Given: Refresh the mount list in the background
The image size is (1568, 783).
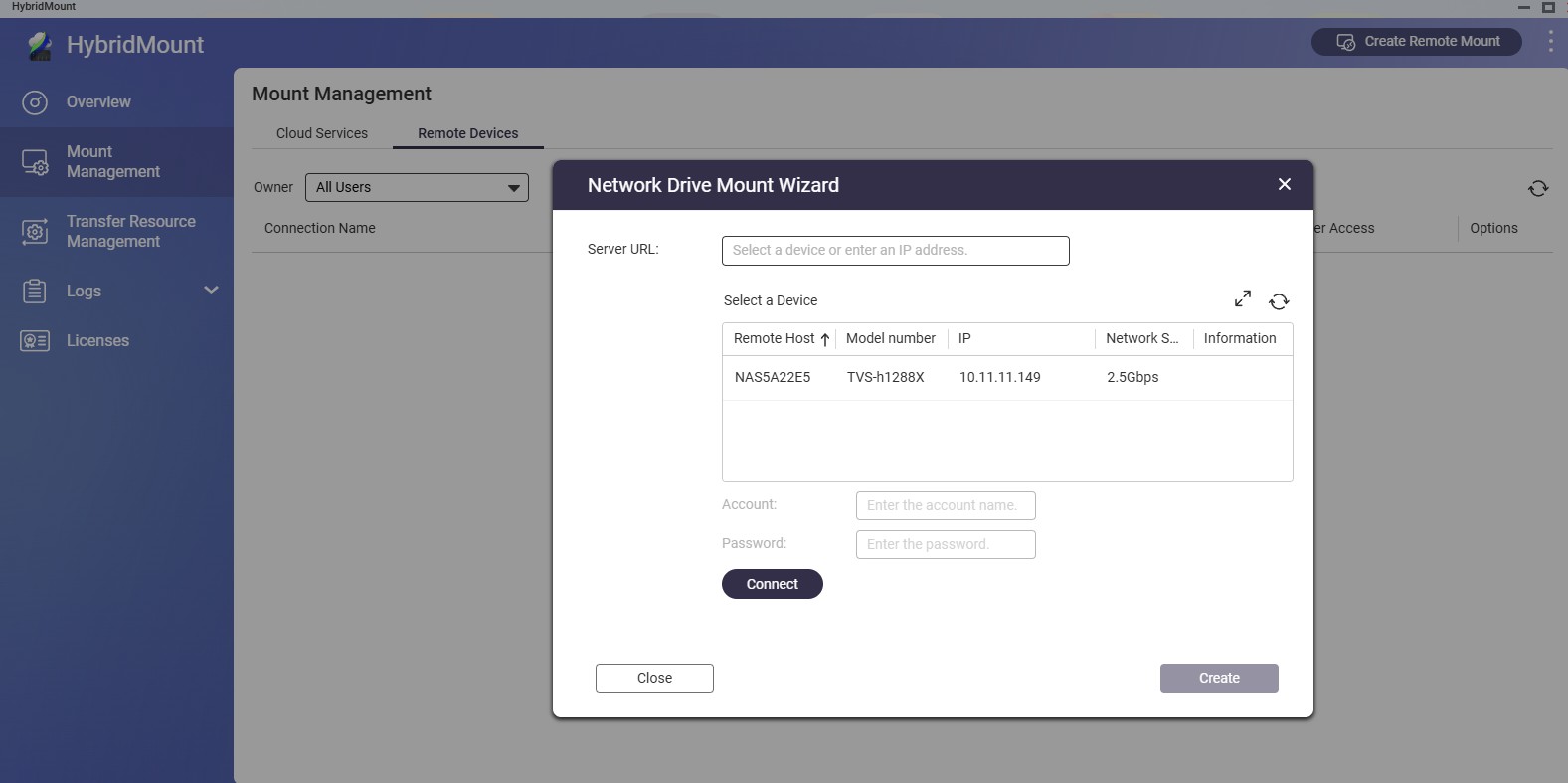Looking at the screenshot, I should pyautogui.click(x=1537, y=188).
